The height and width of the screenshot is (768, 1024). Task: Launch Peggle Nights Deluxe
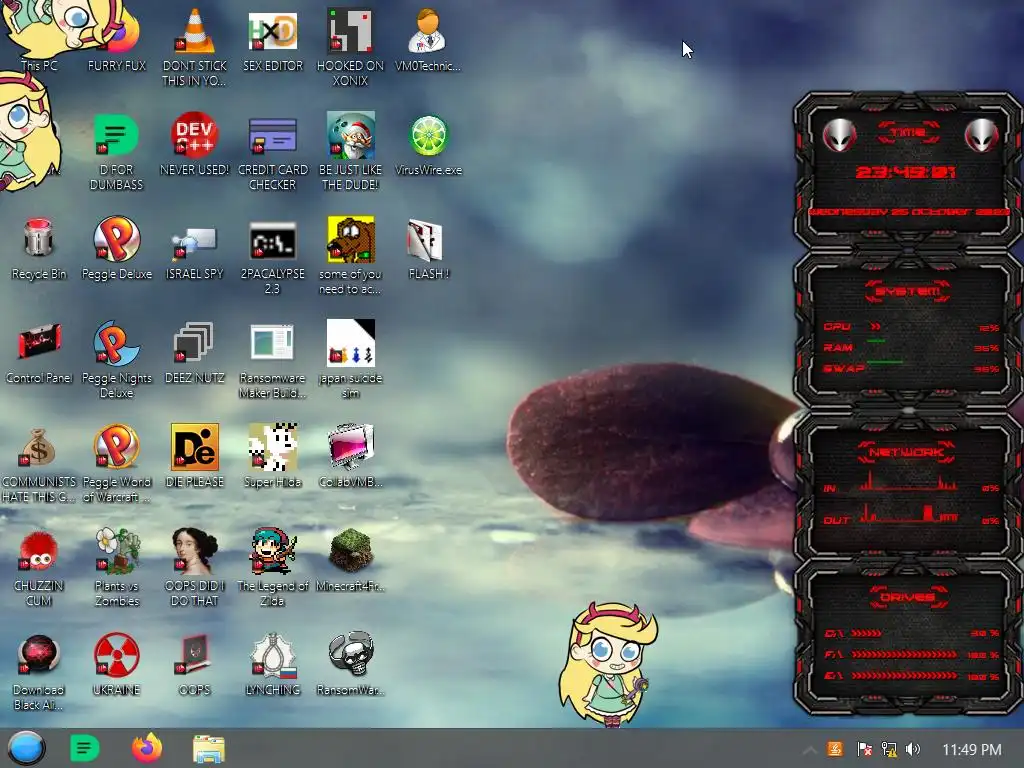click(116, 343)
